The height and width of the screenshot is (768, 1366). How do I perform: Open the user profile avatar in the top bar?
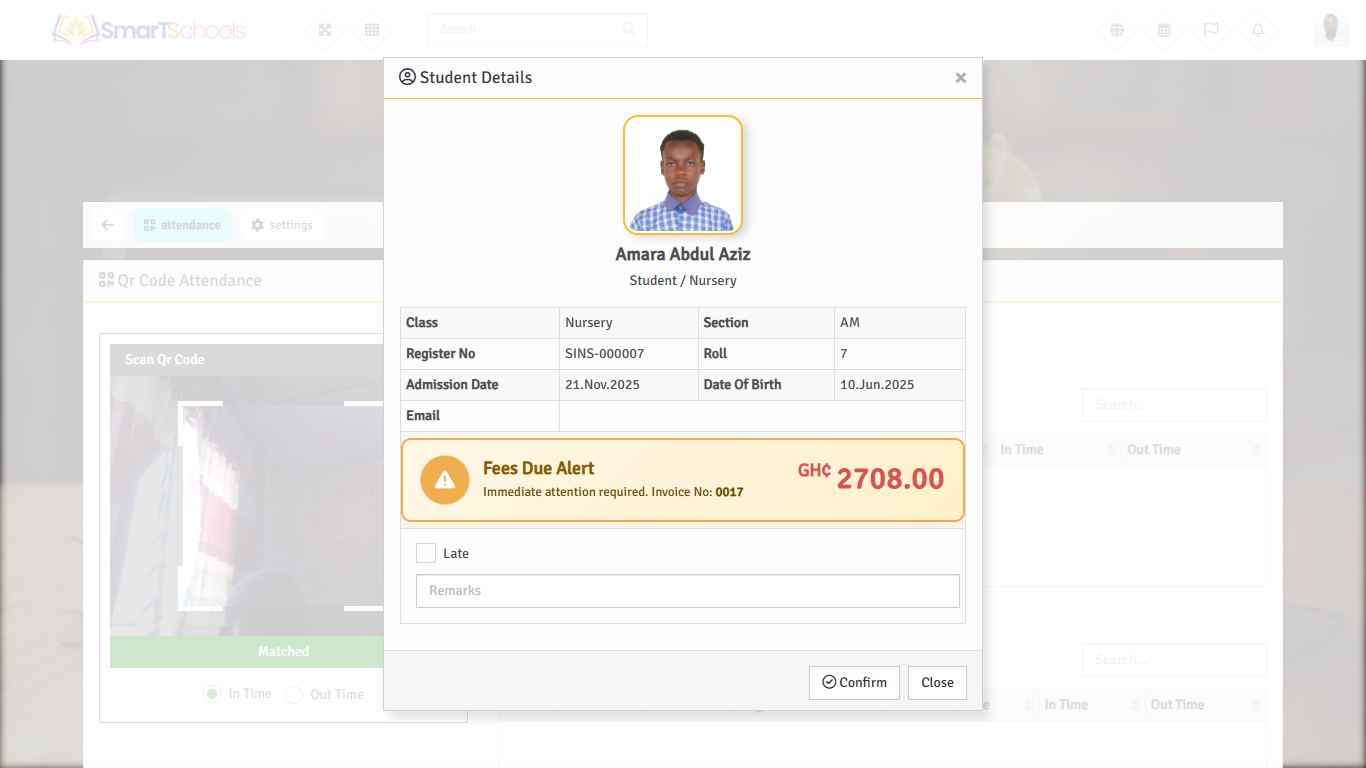coord(1331,29)
